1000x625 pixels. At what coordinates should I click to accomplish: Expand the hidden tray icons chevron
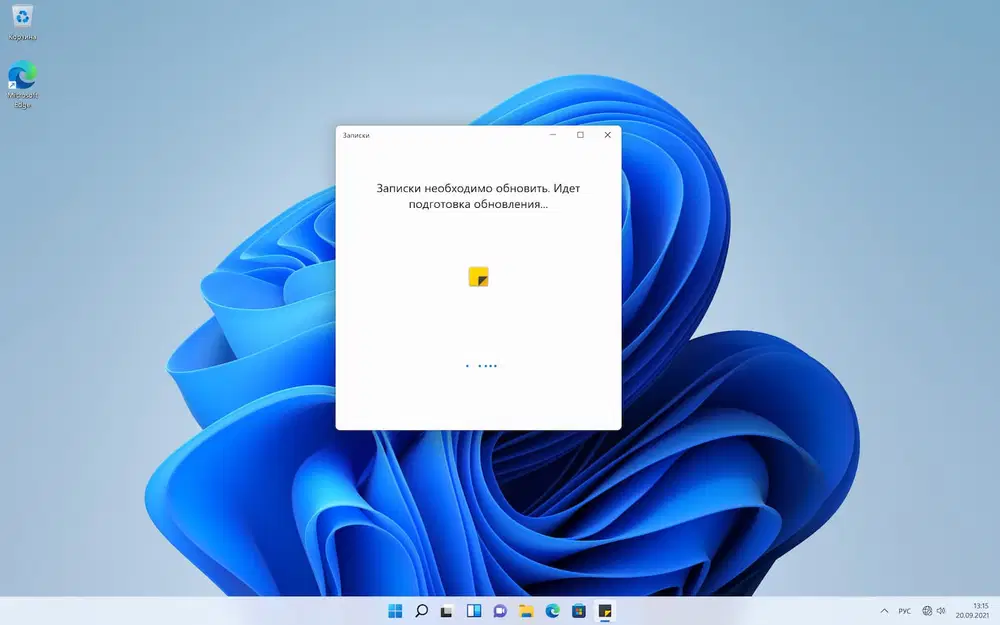point(884,611)
